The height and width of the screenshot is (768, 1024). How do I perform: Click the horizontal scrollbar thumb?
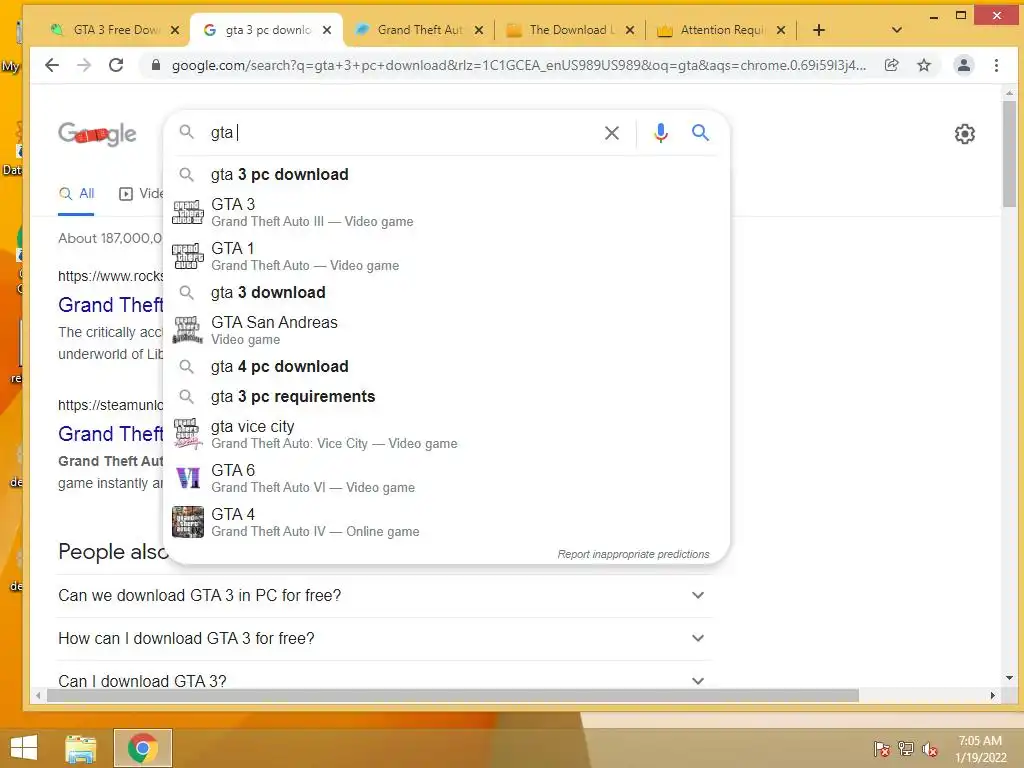(453, 696)
